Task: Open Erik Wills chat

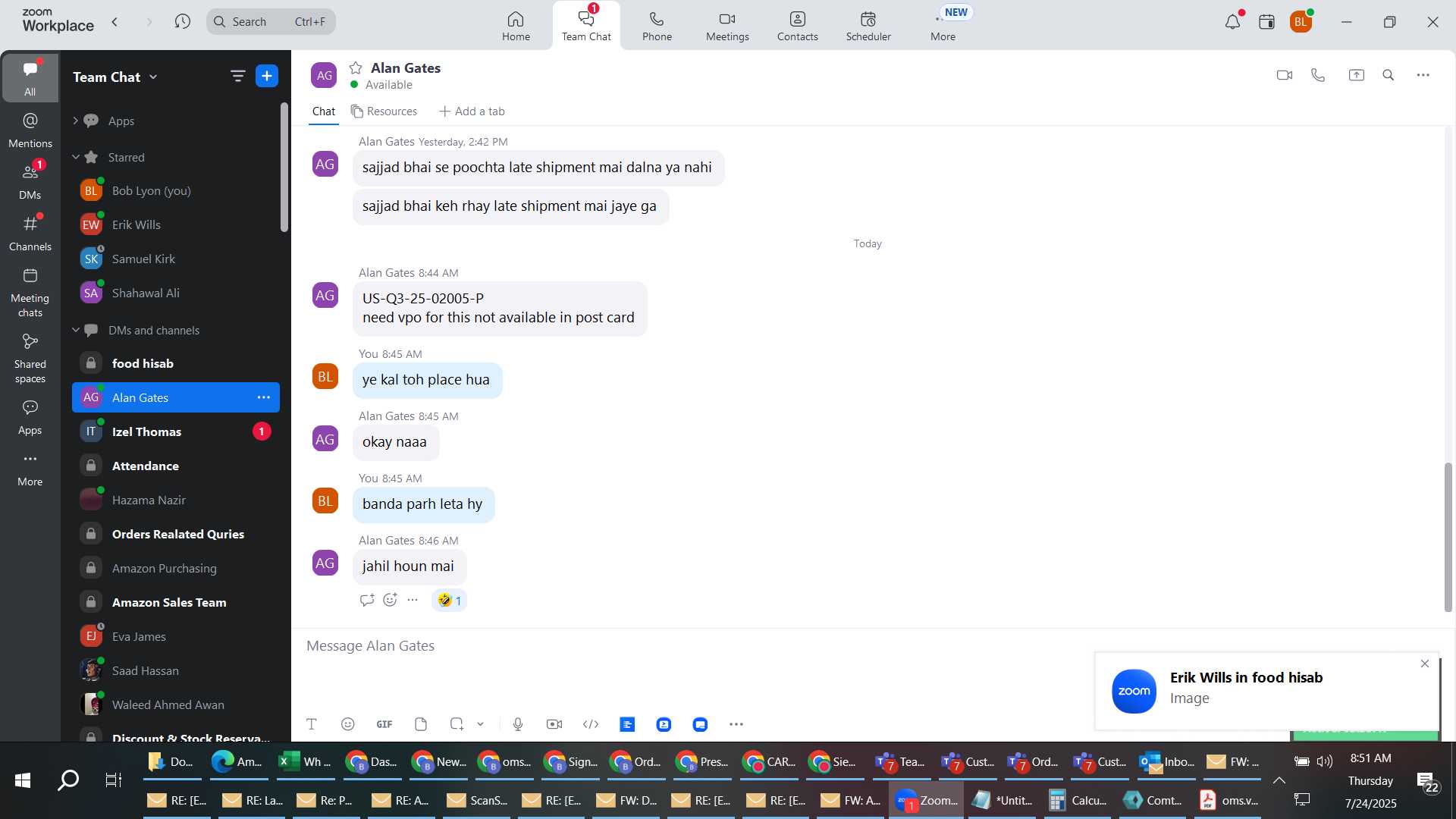Action: [x=175, y=224]
